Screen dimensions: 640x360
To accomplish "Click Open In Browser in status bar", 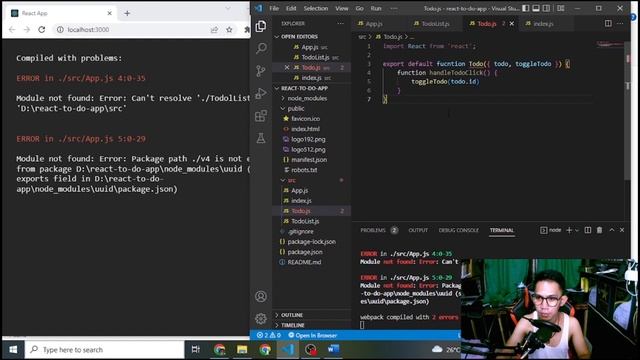I will [313, 335].
